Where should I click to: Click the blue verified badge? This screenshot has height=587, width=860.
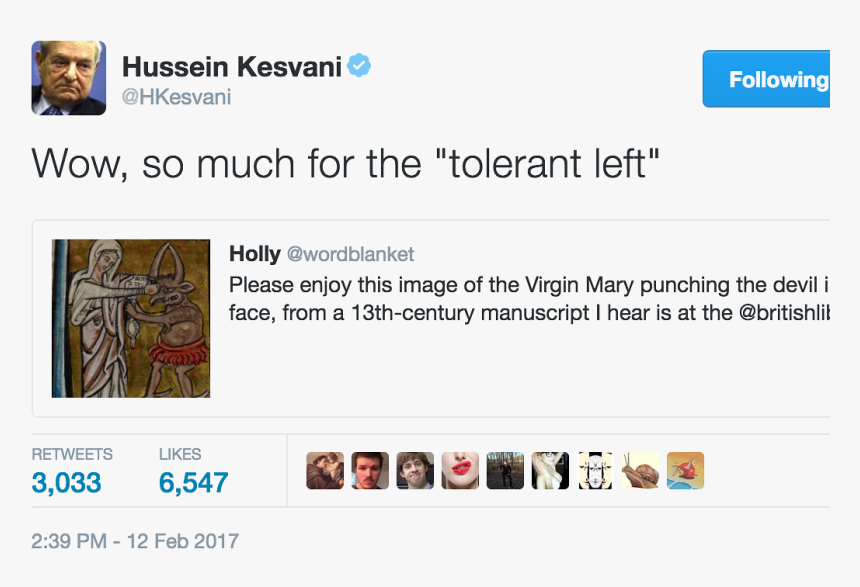click(x=359, y=66)
